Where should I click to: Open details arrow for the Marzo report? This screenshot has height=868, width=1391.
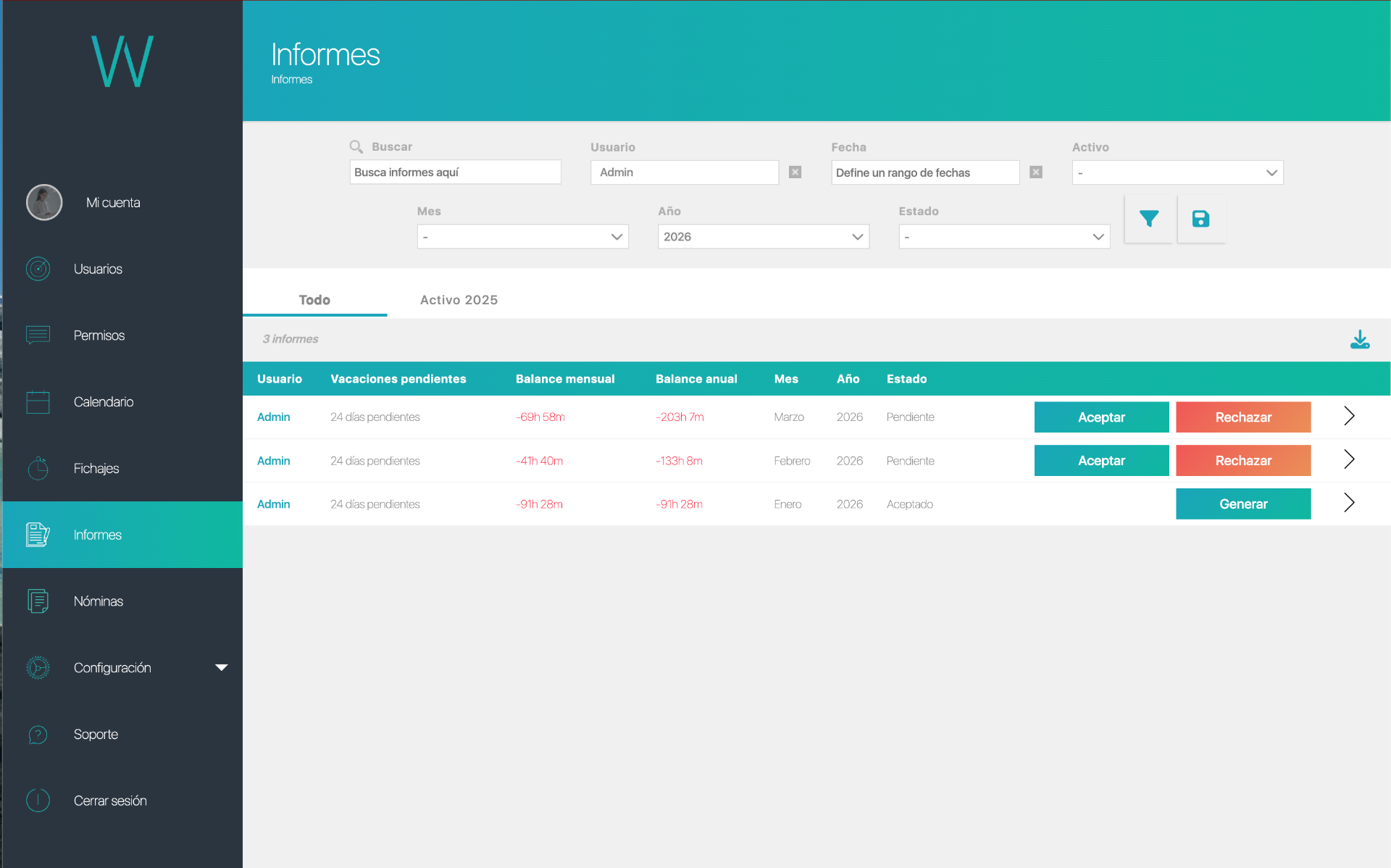pyautogui.click(x=1349, y=416)
